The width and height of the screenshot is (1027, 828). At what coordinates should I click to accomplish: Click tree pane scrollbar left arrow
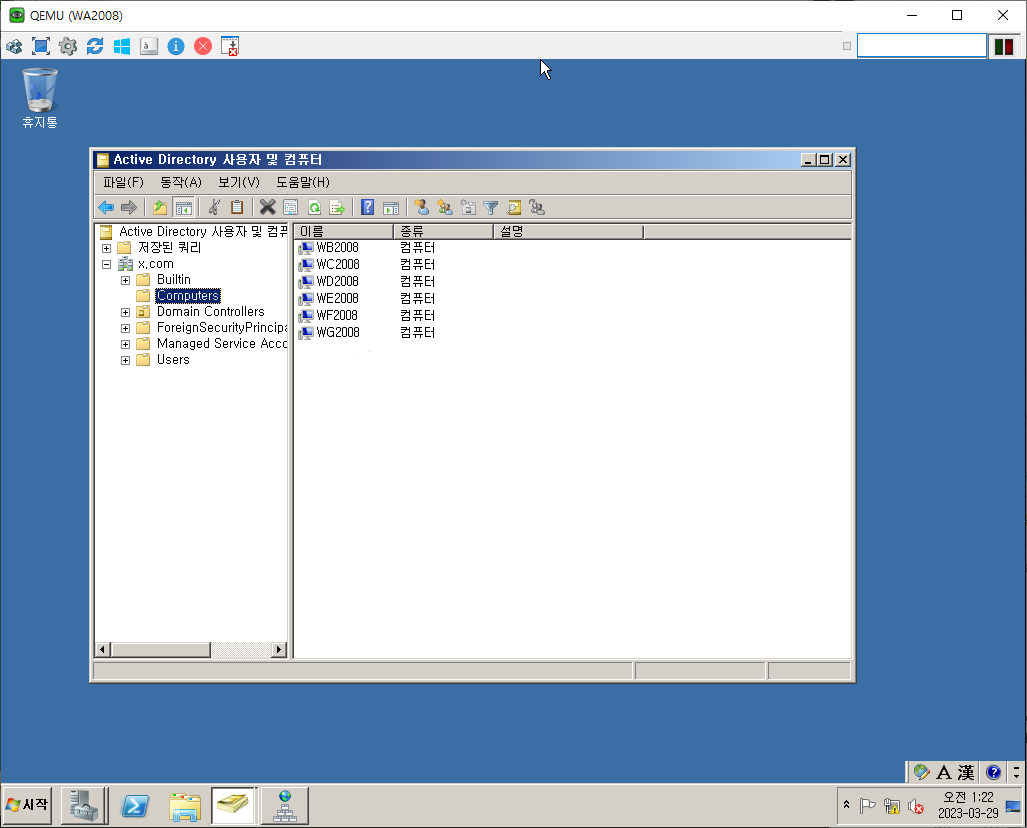(102, 650)
